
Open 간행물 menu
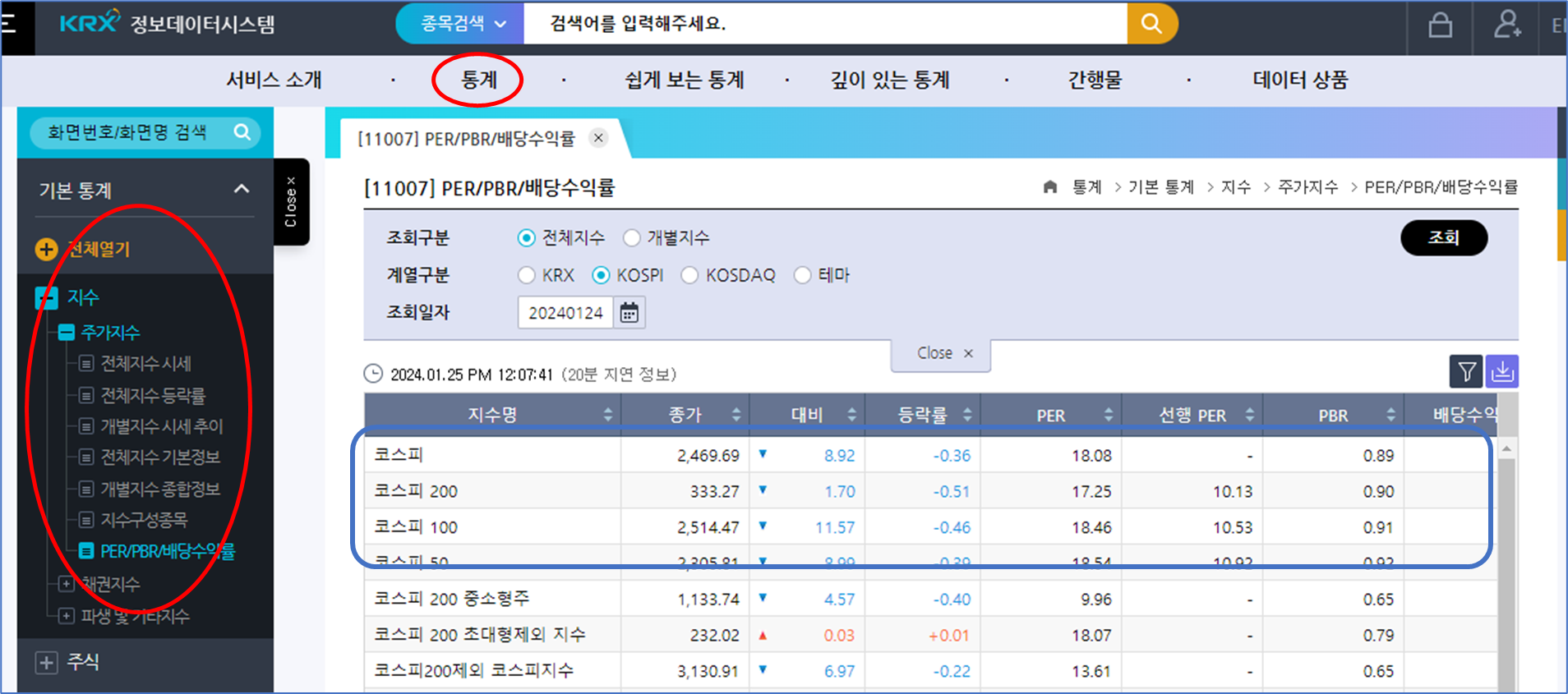(x=1095, y=80)
